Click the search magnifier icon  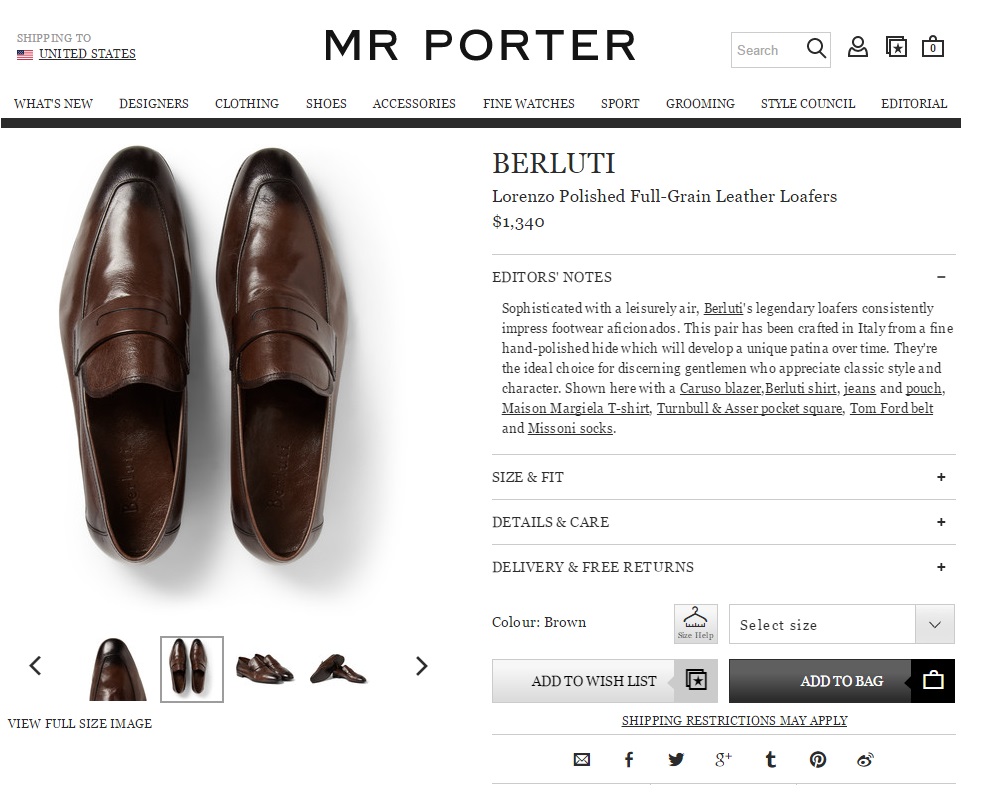tap(816, 49)
